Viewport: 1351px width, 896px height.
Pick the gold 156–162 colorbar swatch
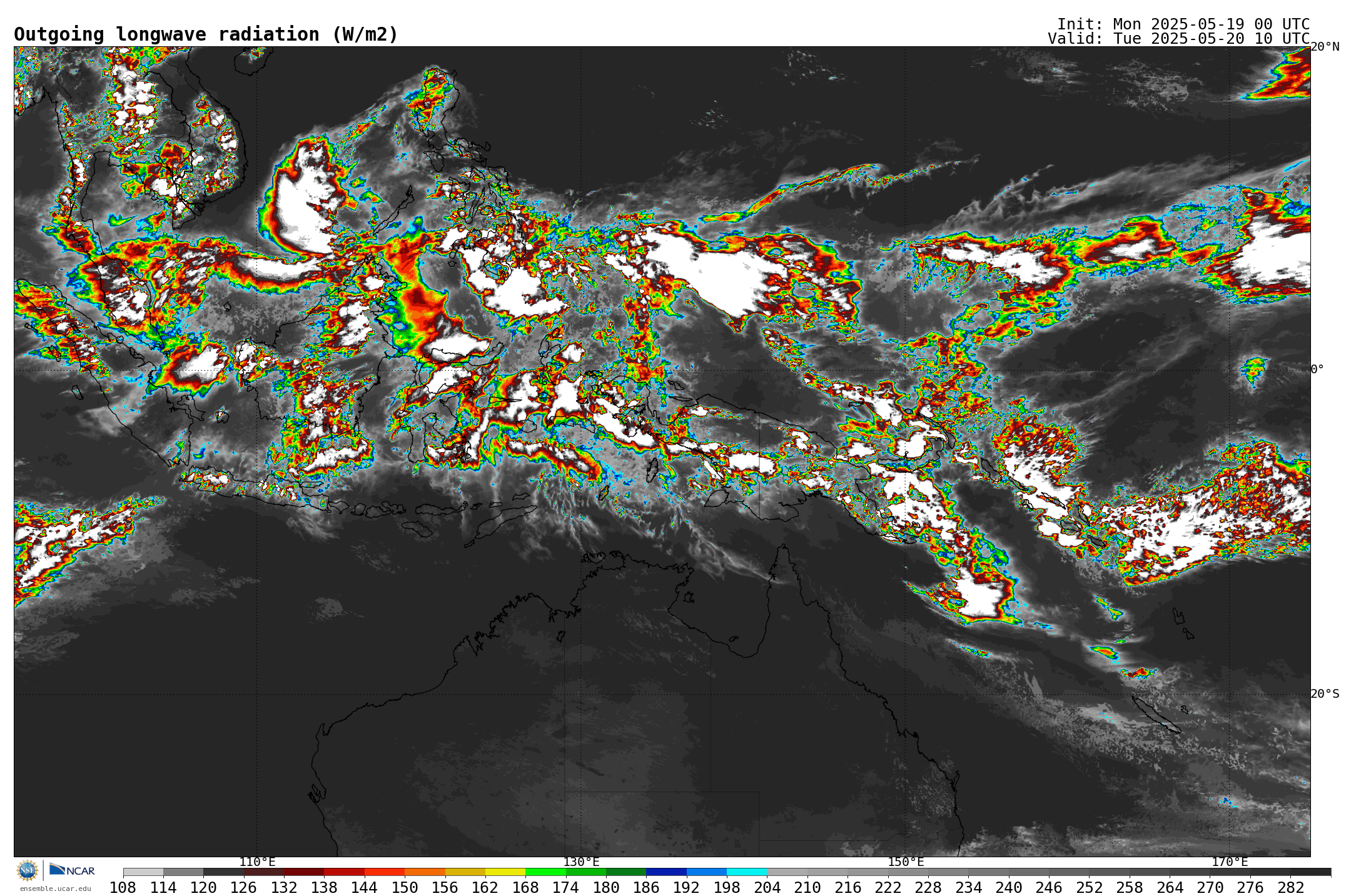tap(465, 872)
